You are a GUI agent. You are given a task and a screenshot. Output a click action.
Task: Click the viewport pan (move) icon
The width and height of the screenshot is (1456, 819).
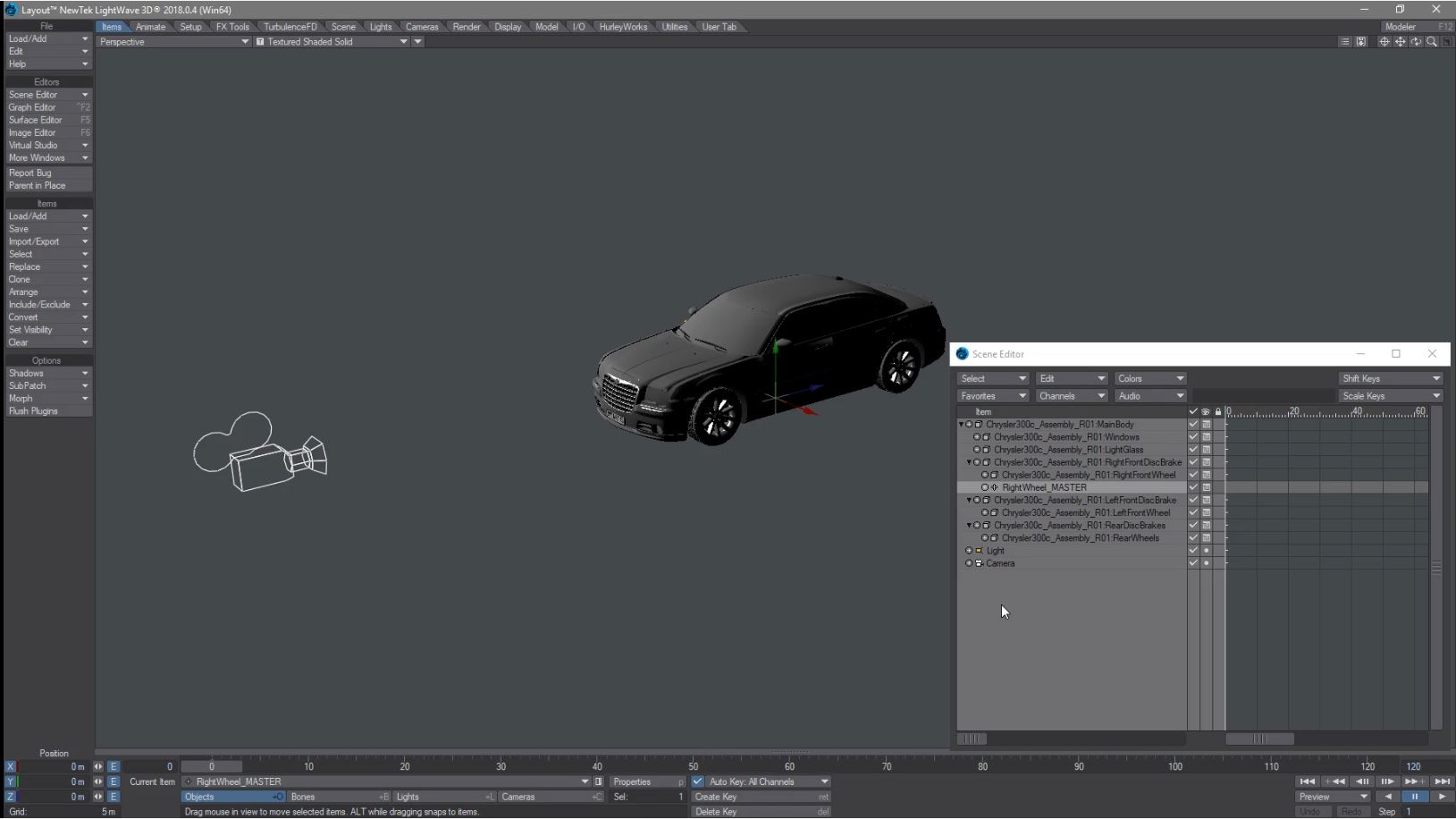click(x=1400, y=42)
